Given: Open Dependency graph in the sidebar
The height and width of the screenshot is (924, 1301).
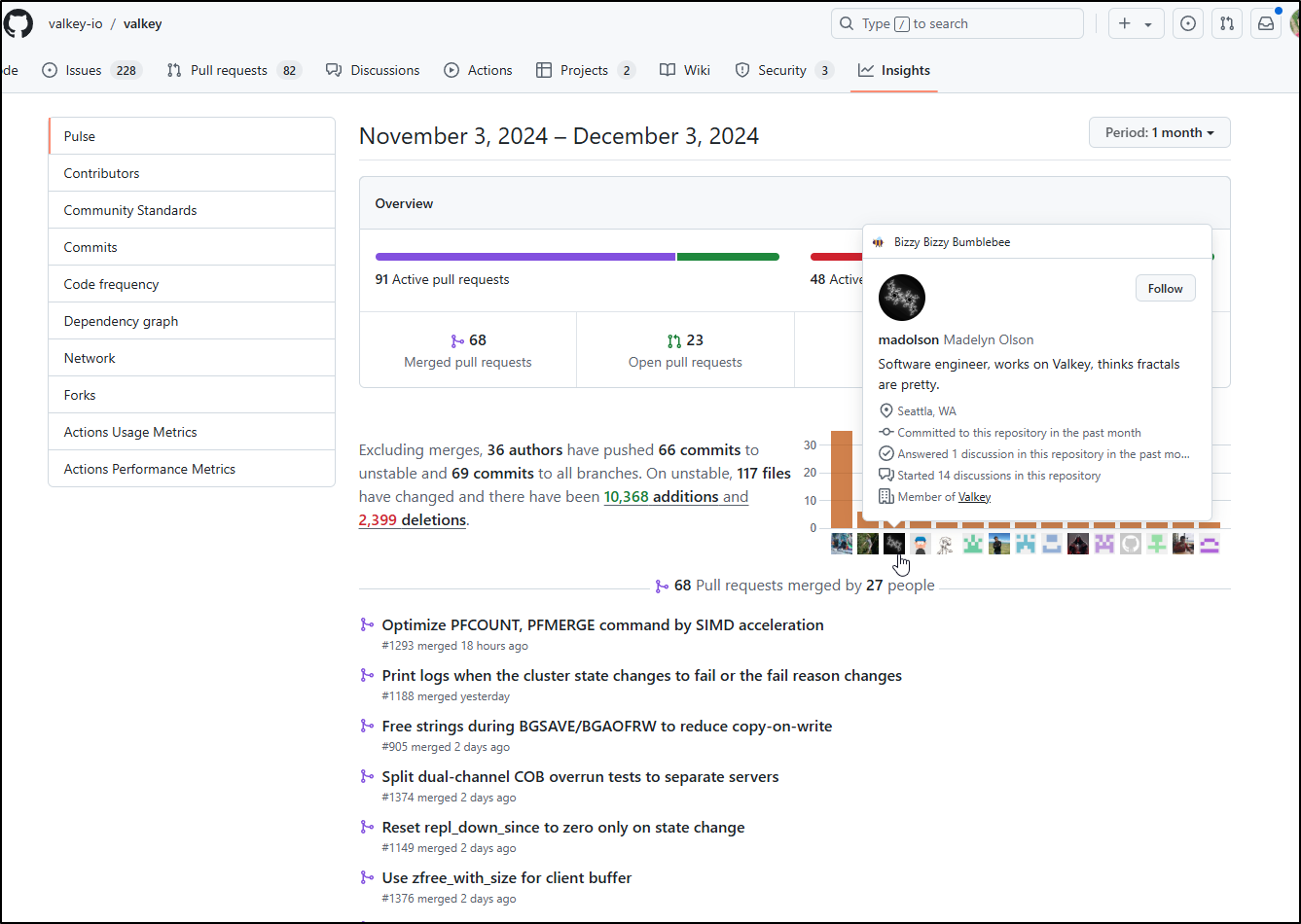Looking at the screenshot, I should pyautogui.click(x=192, y=321).
